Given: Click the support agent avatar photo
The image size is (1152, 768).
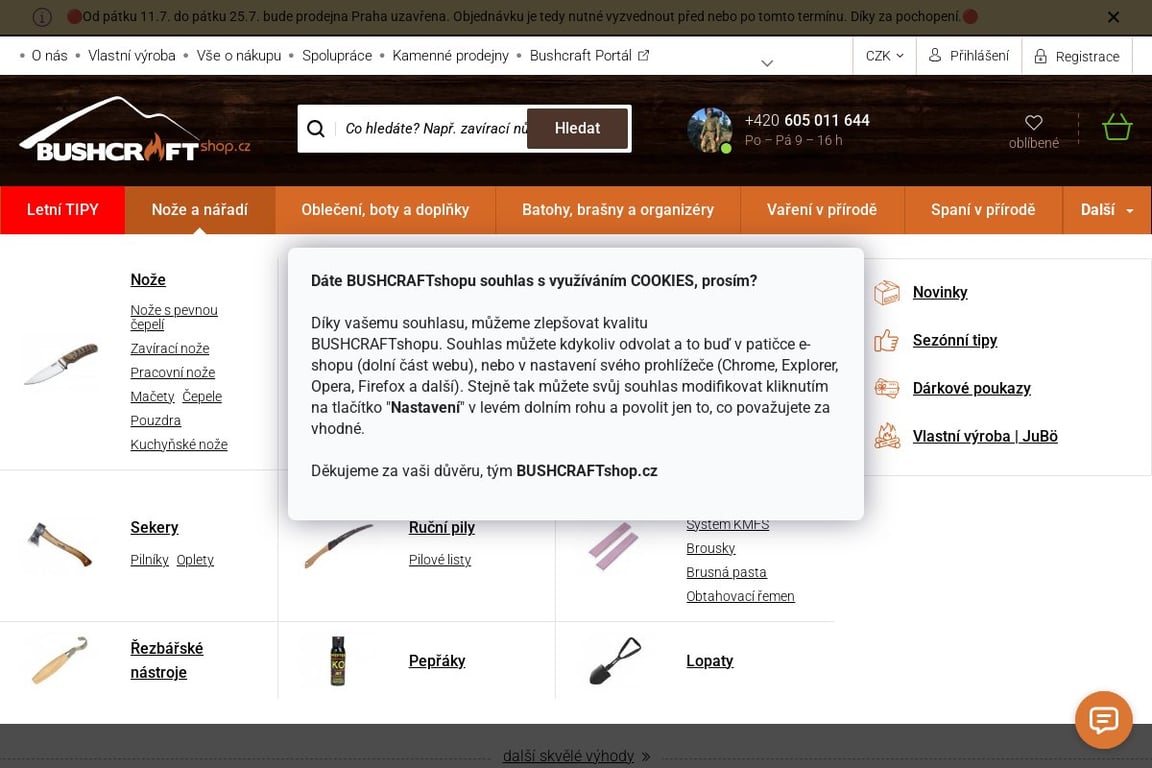Looking at the screenshot, I should (709, 130).
